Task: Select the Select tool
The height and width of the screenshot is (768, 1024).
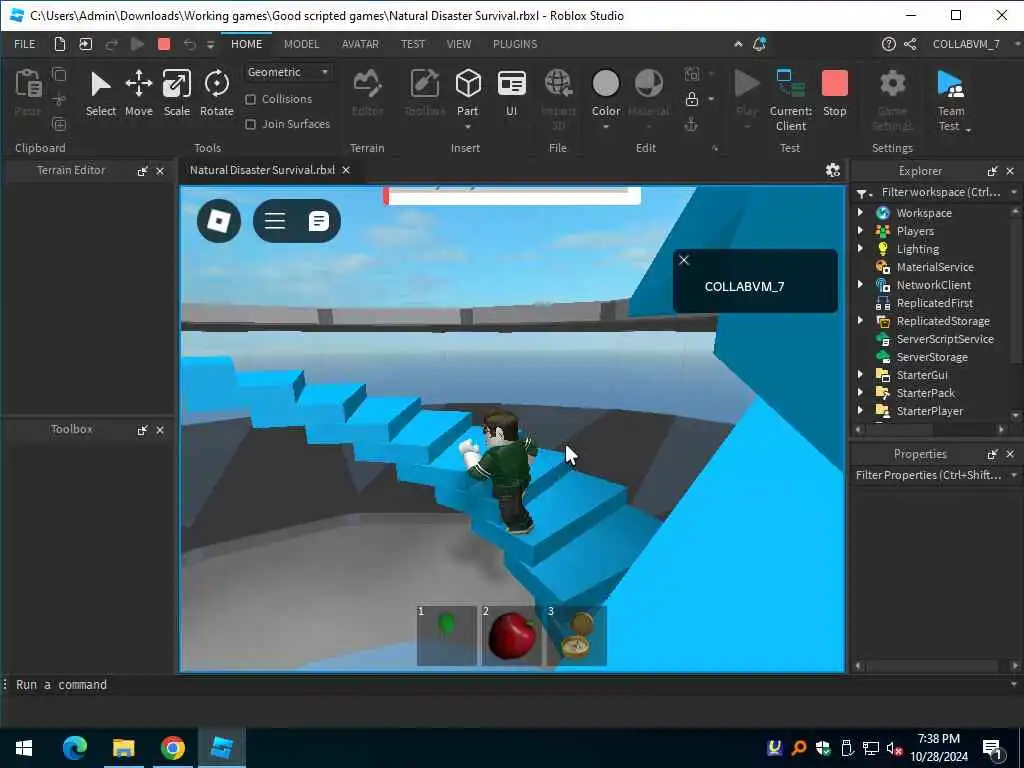Action: (101, 94)
